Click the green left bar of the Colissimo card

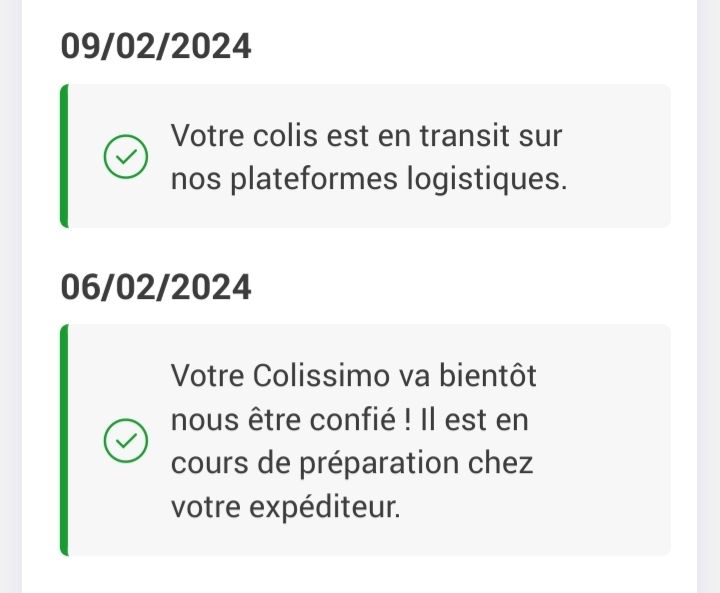[64, 440]
